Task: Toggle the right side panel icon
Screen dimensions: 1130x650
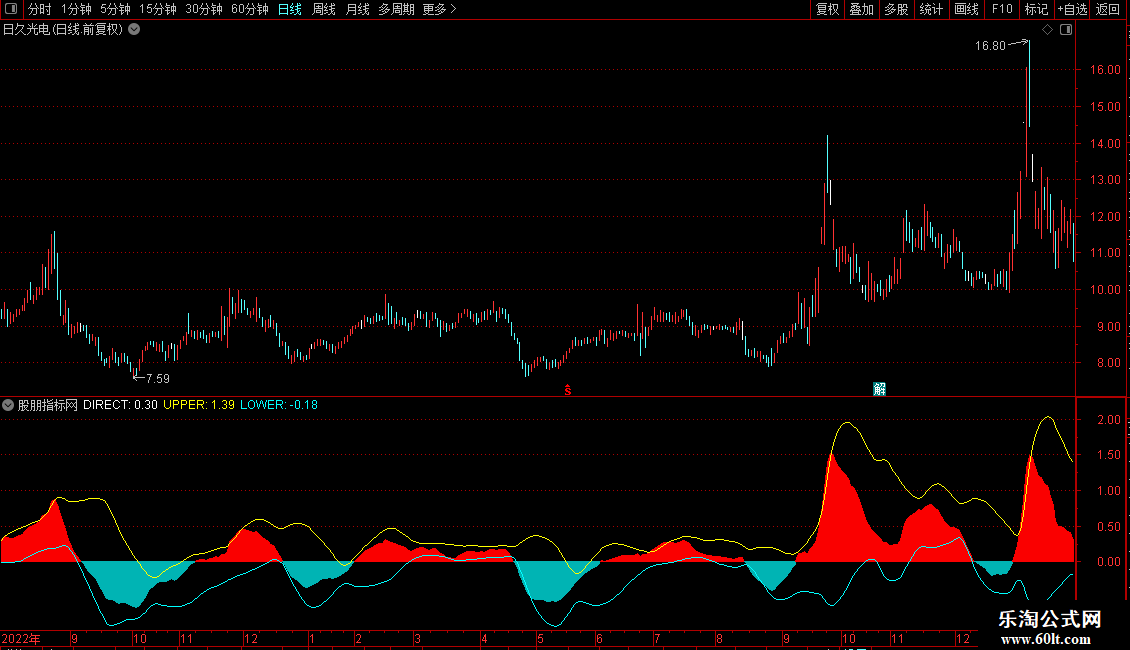Action: pos(1066,30)
